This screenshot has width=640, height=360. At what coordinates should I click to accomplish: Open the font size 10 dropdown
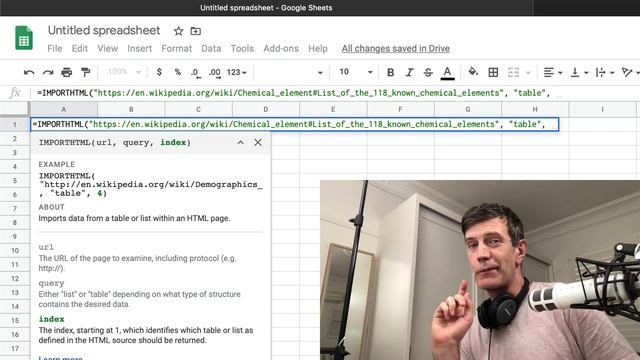tap(356, 72)
